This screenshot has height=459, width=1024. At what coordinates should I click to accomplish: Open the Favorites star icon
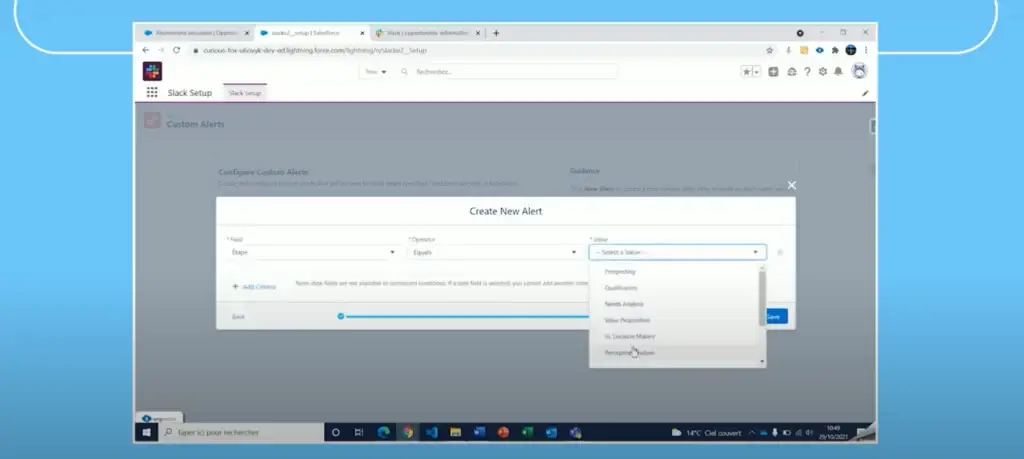click(x=746, y=72)
